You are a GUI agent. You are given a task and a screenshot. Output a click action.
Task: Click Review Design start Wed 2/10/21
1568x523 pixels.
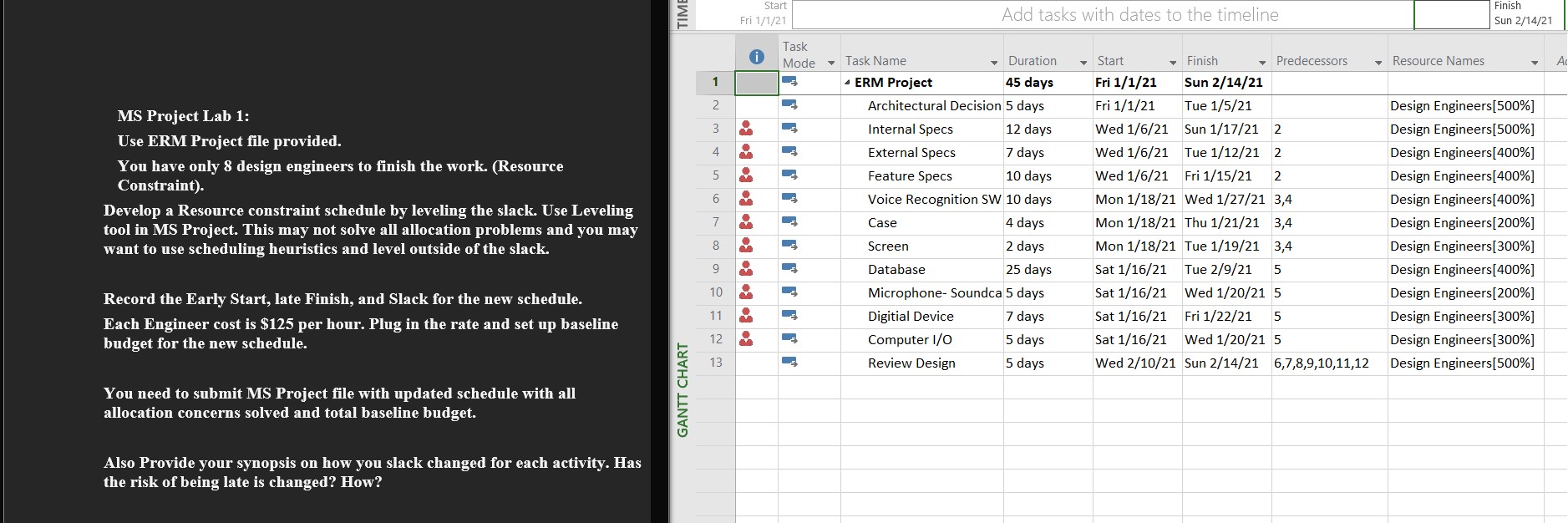tap(1137, 363)
